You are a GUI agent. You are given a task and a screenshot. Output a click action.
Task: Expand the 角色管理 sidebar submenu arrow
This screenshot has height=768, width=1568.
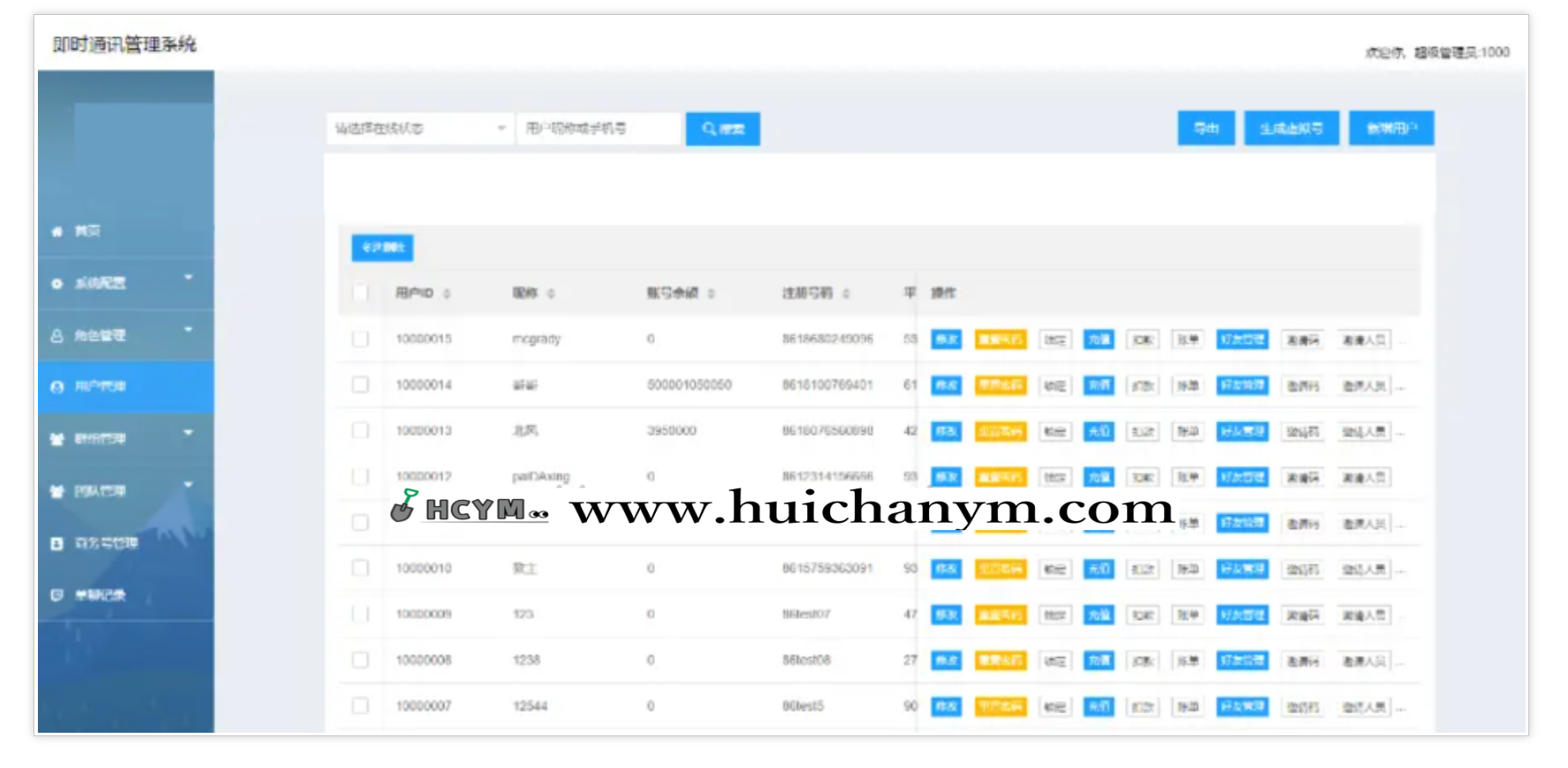tap(188, 330)
